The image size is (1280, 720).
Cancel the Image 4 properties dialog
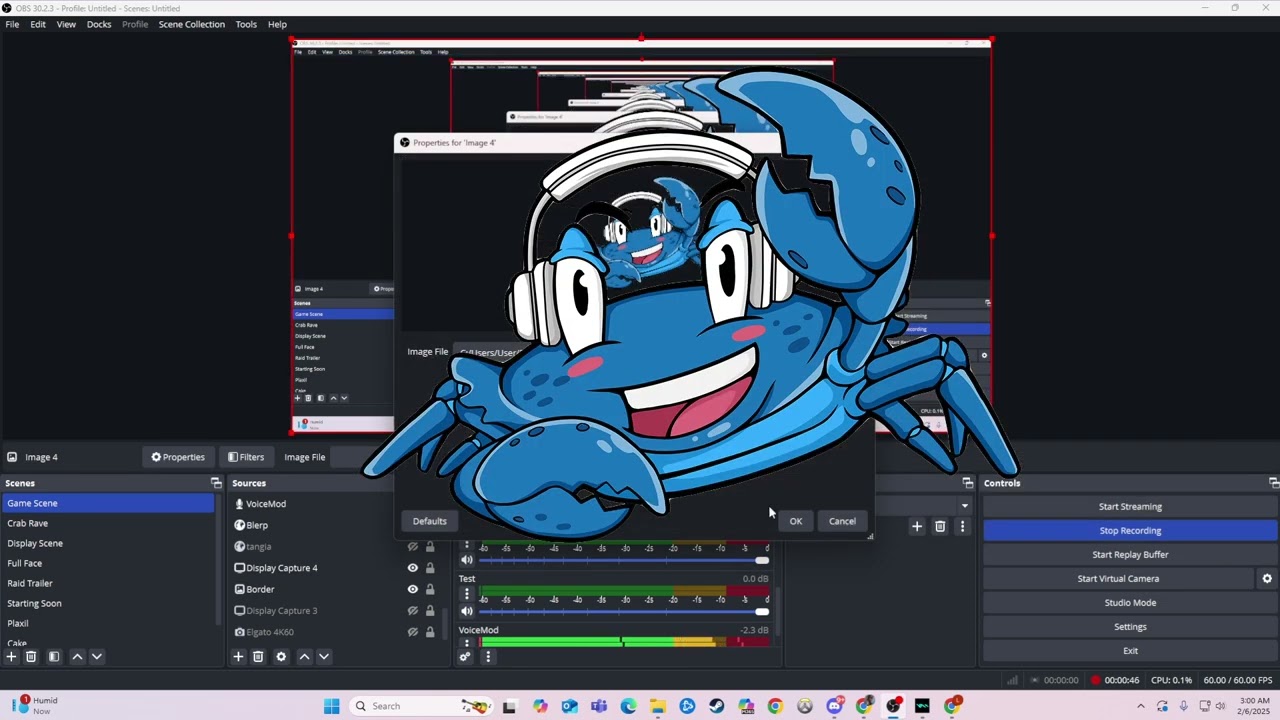pos(842,521)
